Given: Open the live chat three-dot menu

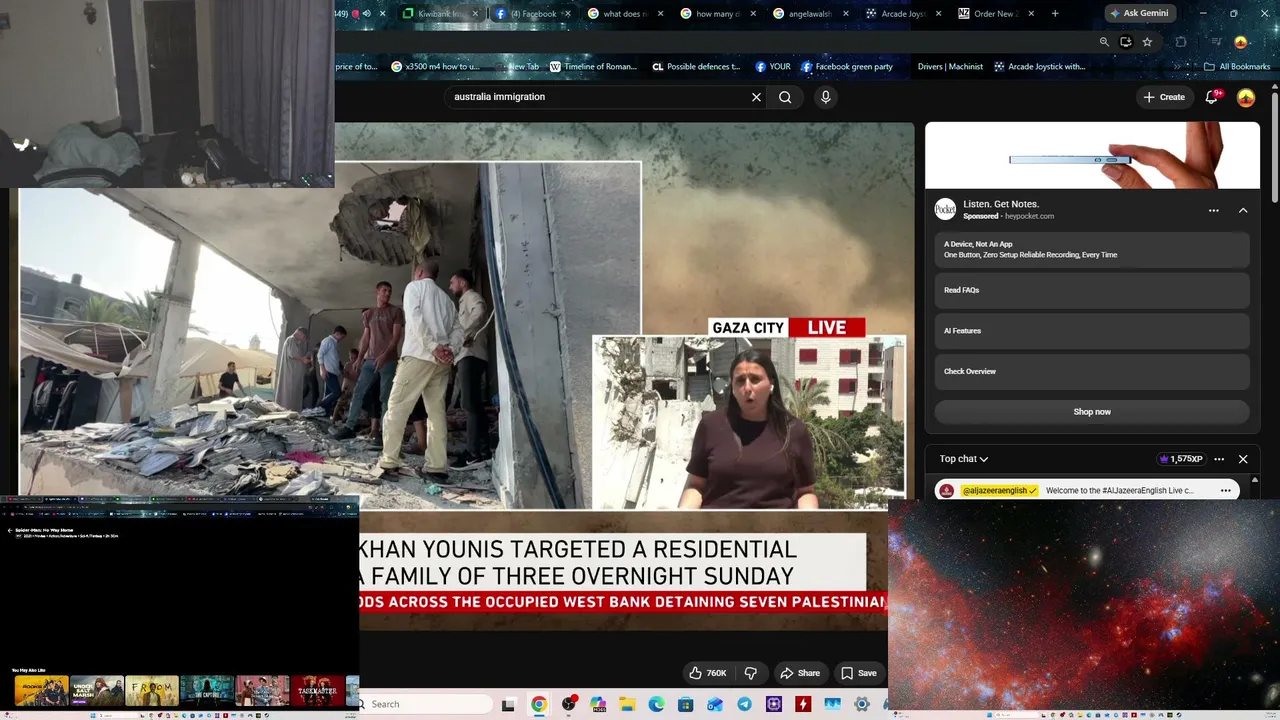Looking at the screenshot, I should 1219,459.
